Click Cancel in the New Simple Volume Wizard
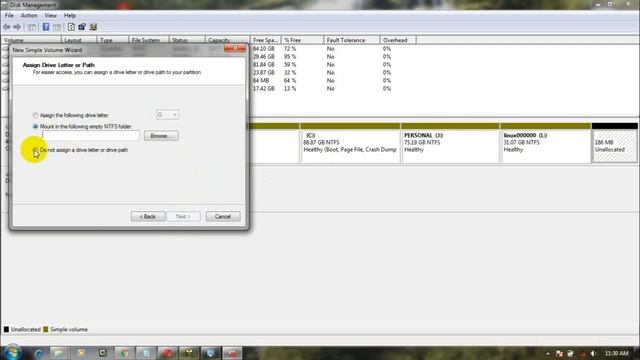 (x=223, y=216)
